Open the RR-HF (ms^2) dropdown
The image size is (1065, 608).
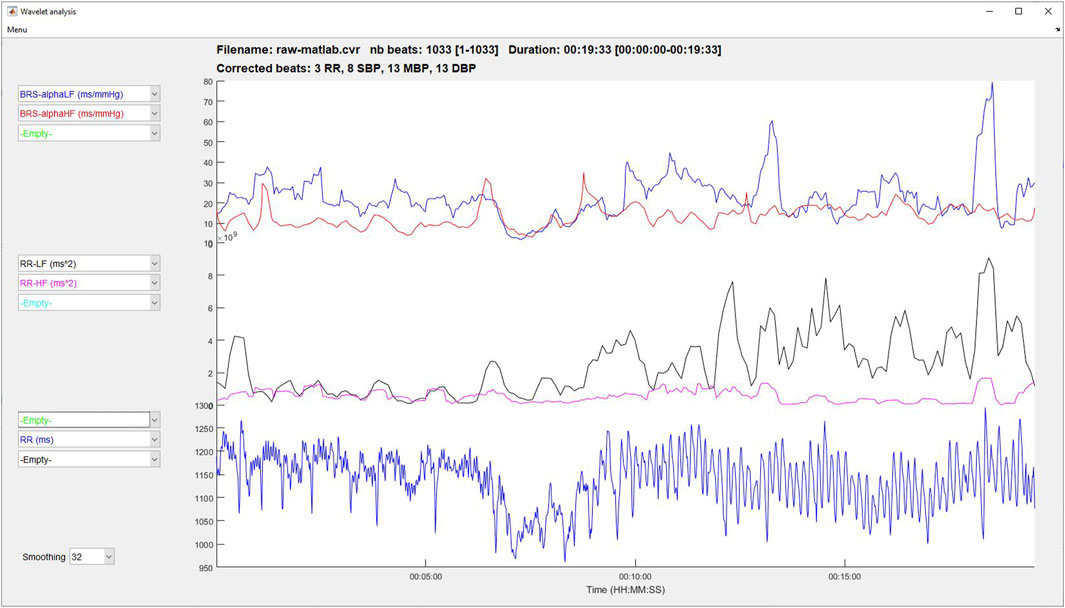pos(89,283)
